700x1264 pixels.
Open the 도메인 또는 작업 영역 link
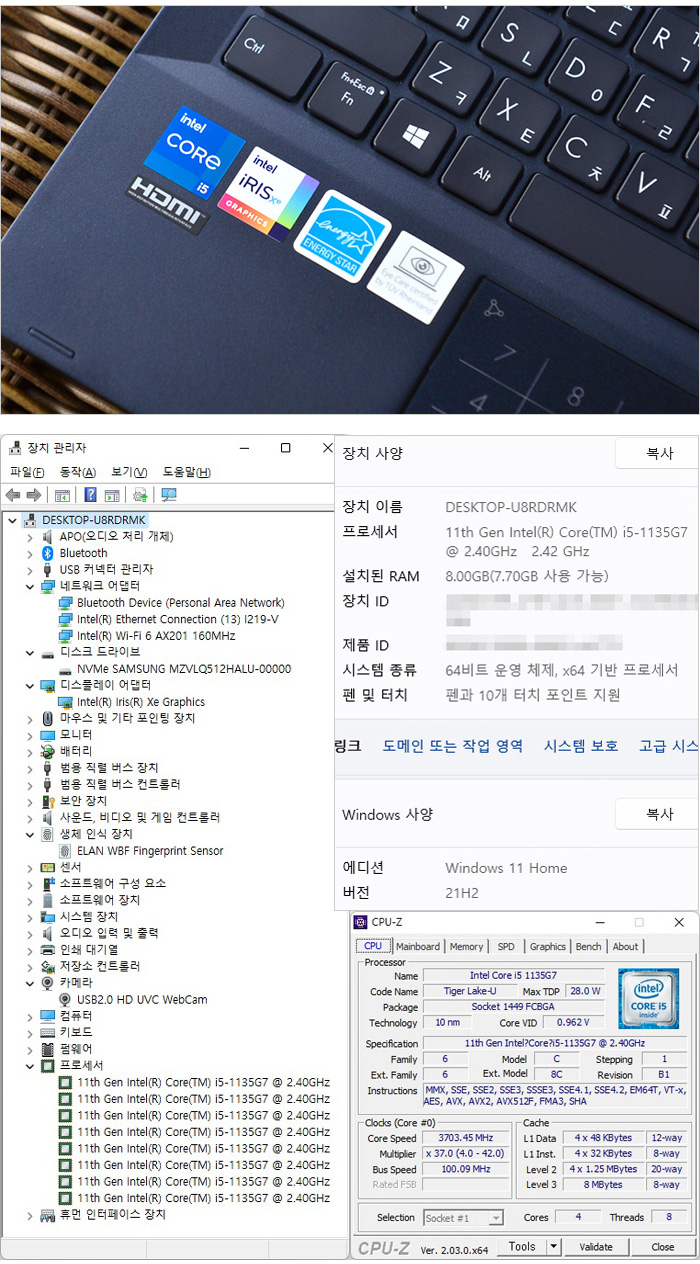(x=453, y=746)
